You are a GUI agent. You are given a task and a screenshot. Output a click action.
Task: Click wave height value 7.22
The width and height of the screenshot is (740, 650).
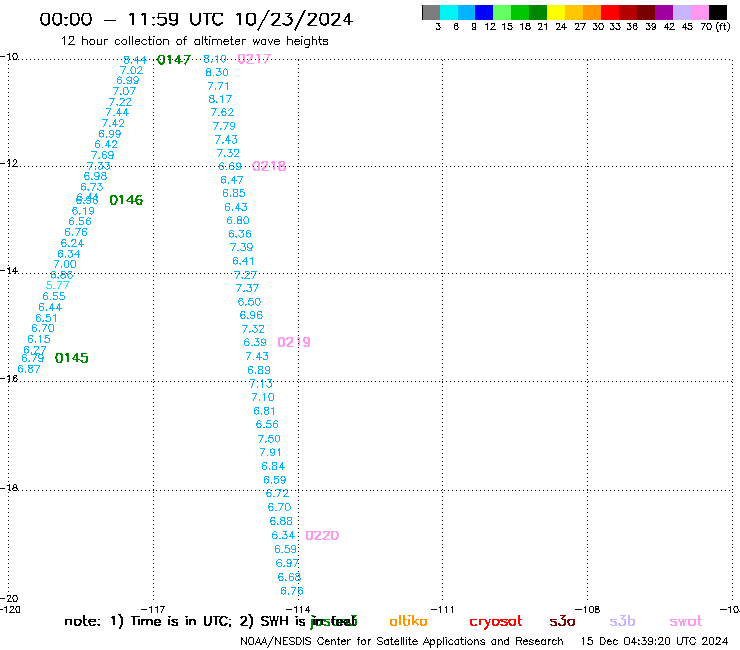[120, 102]
